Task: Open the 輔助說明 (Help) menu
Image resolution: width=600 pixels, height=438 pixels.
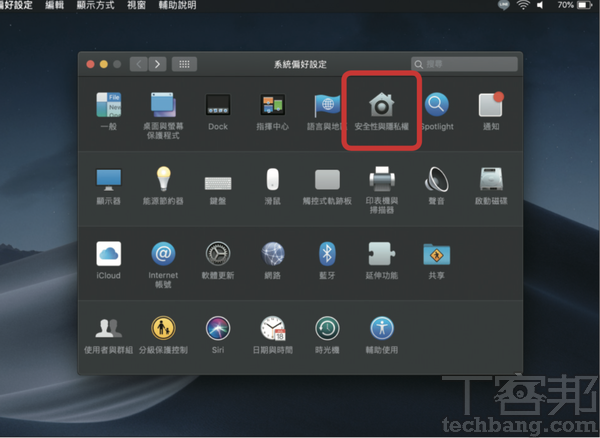Action: point(178,5)
